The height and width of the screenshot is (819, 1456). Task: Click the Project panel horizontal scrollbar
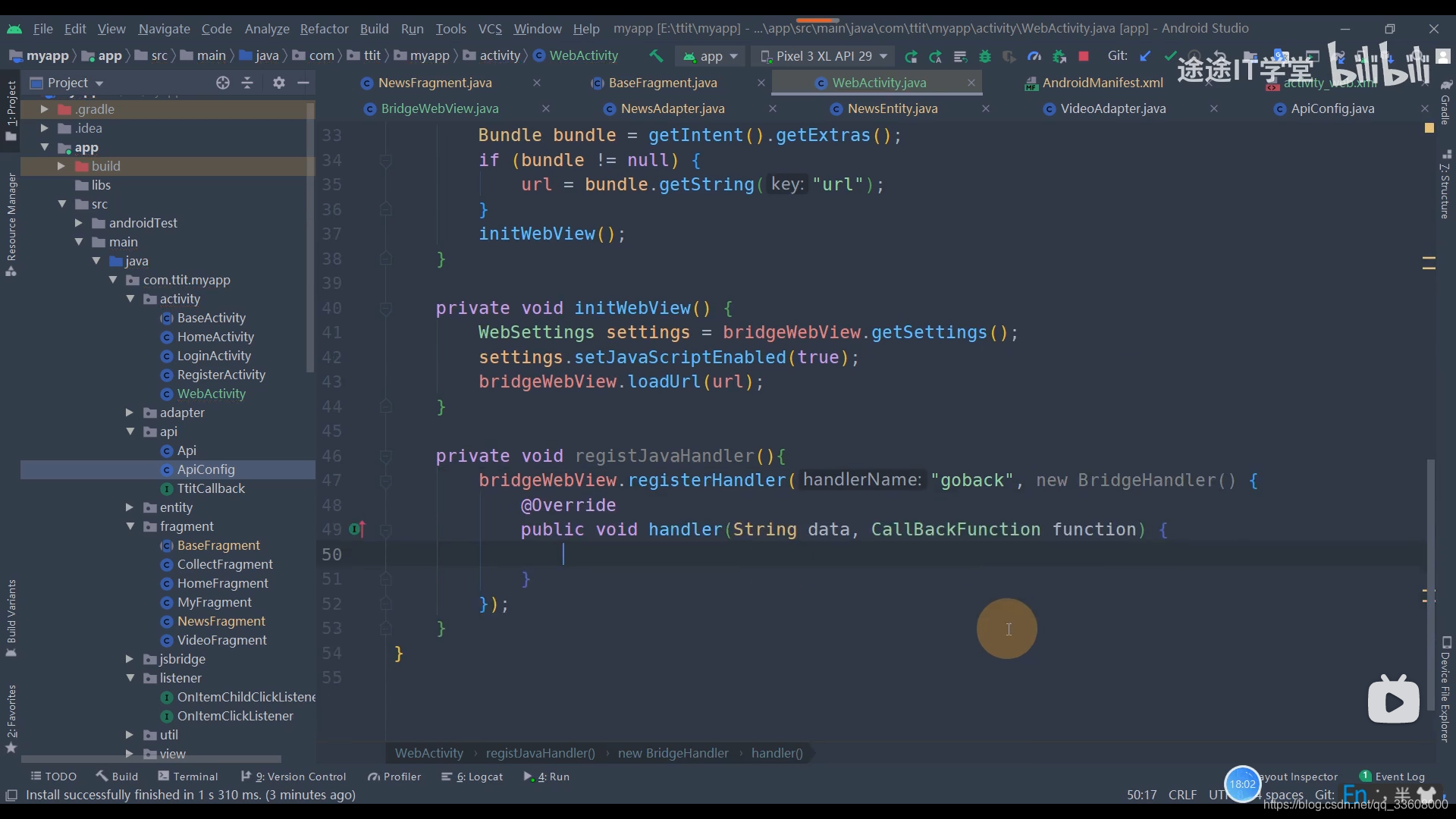151,758
